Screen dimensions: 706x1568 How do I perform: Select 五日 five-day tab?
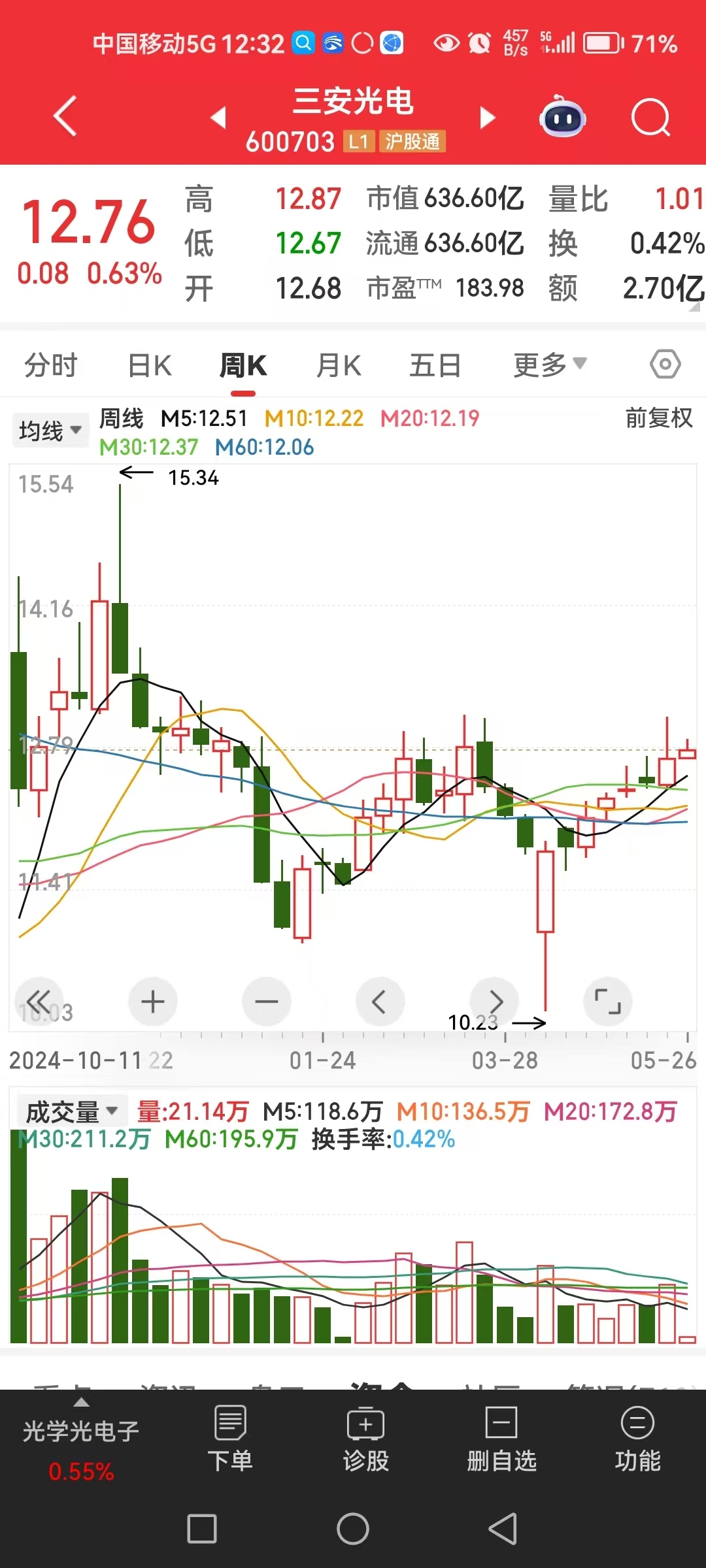click(435, 365)
